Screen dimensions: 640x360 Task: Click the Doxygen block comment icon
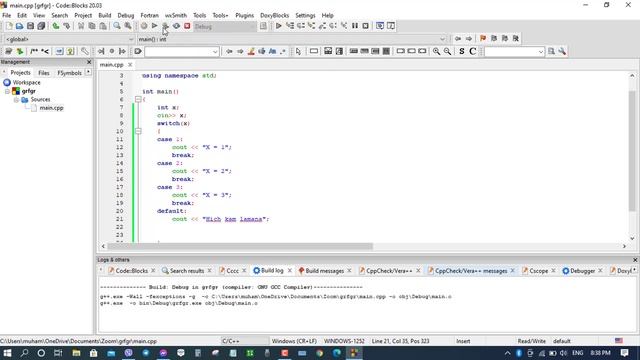tap(34, 51)
